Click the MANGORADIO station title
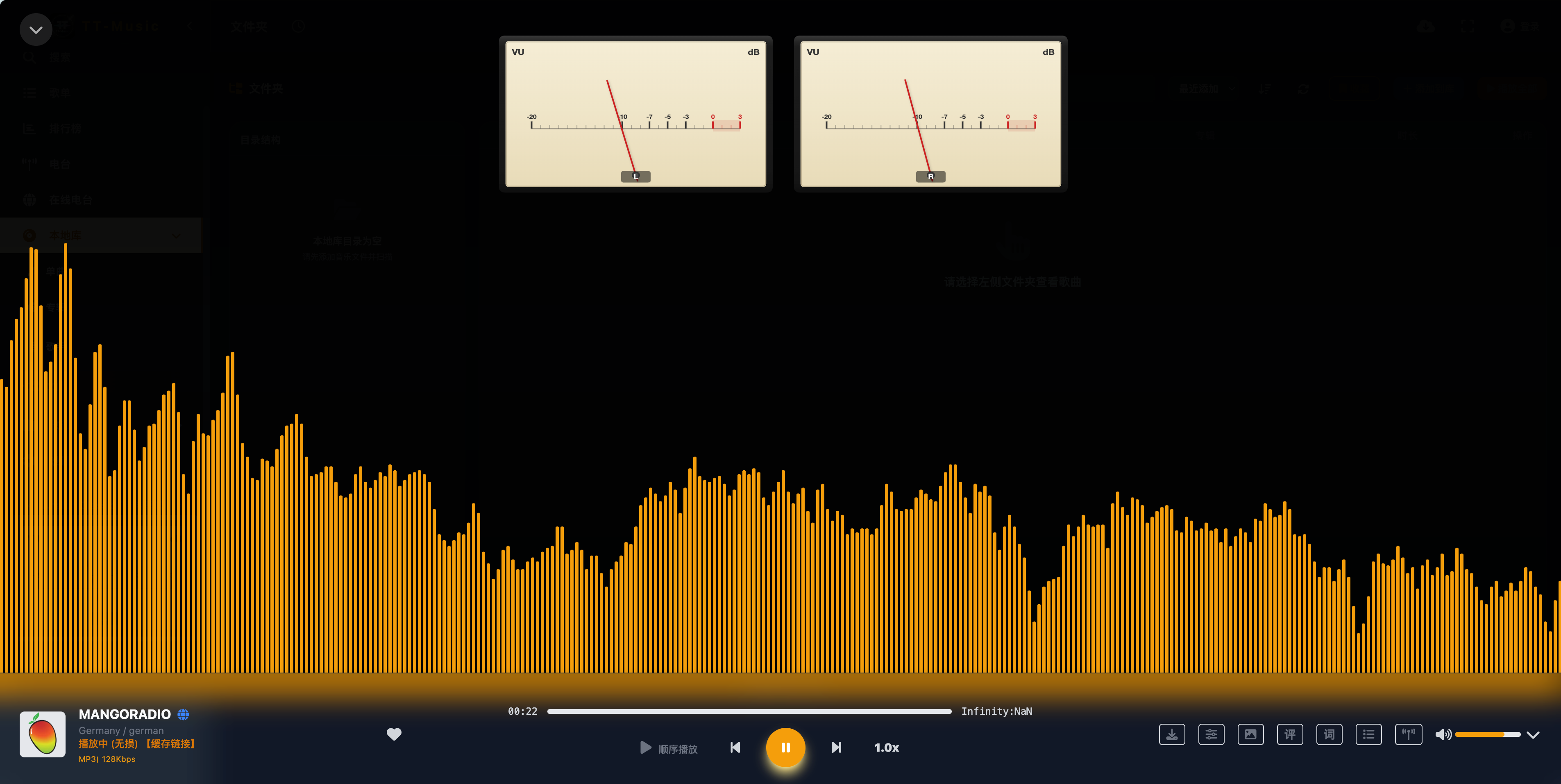This screenshot has height=784, width=1561. tap(125, 714)
